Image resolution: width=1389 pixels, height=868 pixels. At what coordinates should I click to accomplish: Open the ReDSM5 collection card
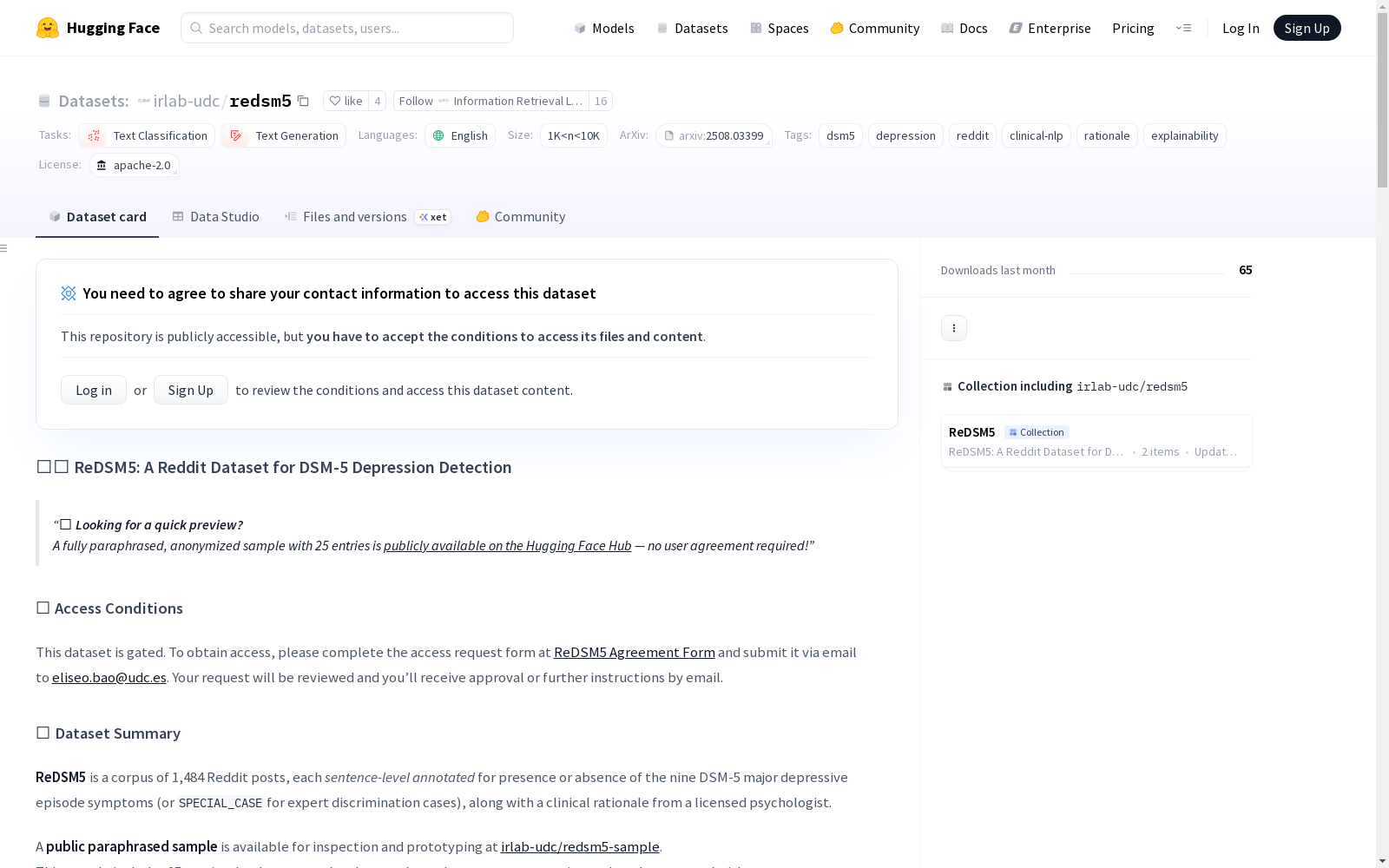pyautogui.click(x=1096, y=441)
